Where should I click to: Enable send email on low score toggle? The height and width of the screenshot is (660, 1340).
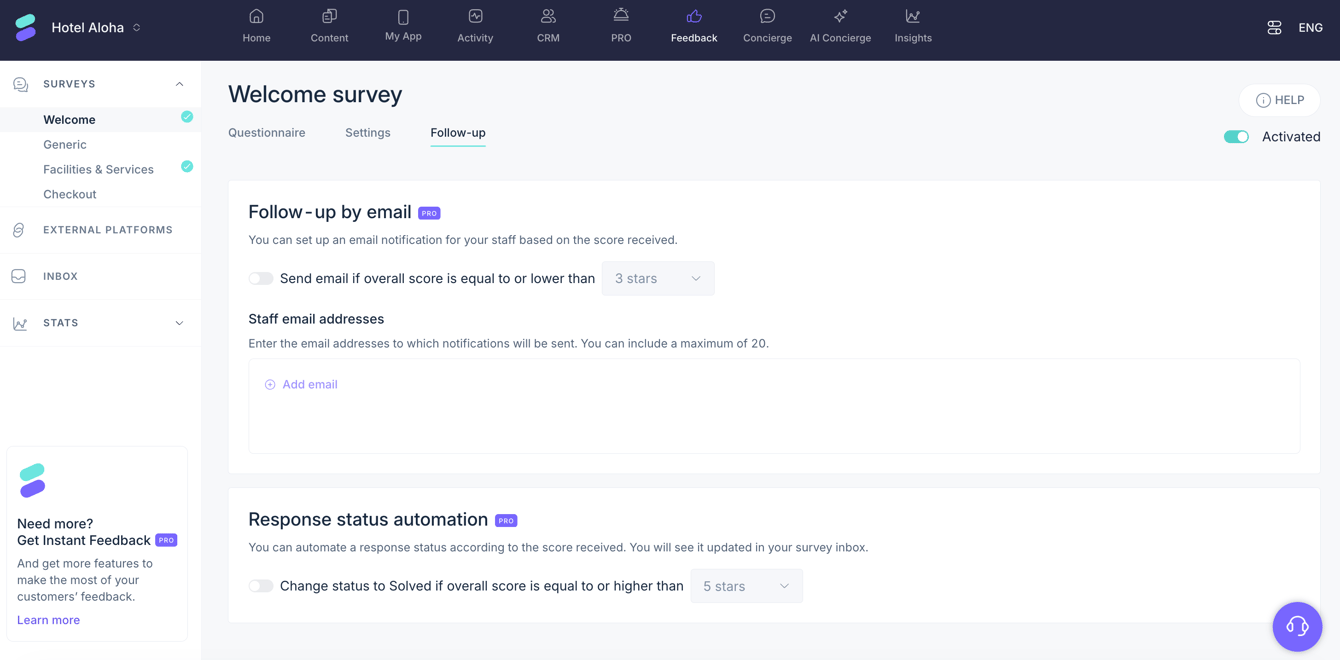[261, 279]
